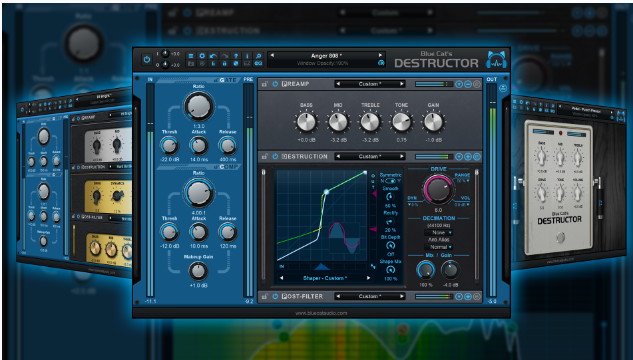Toggle the Destruction section power button

pos(275,156)
